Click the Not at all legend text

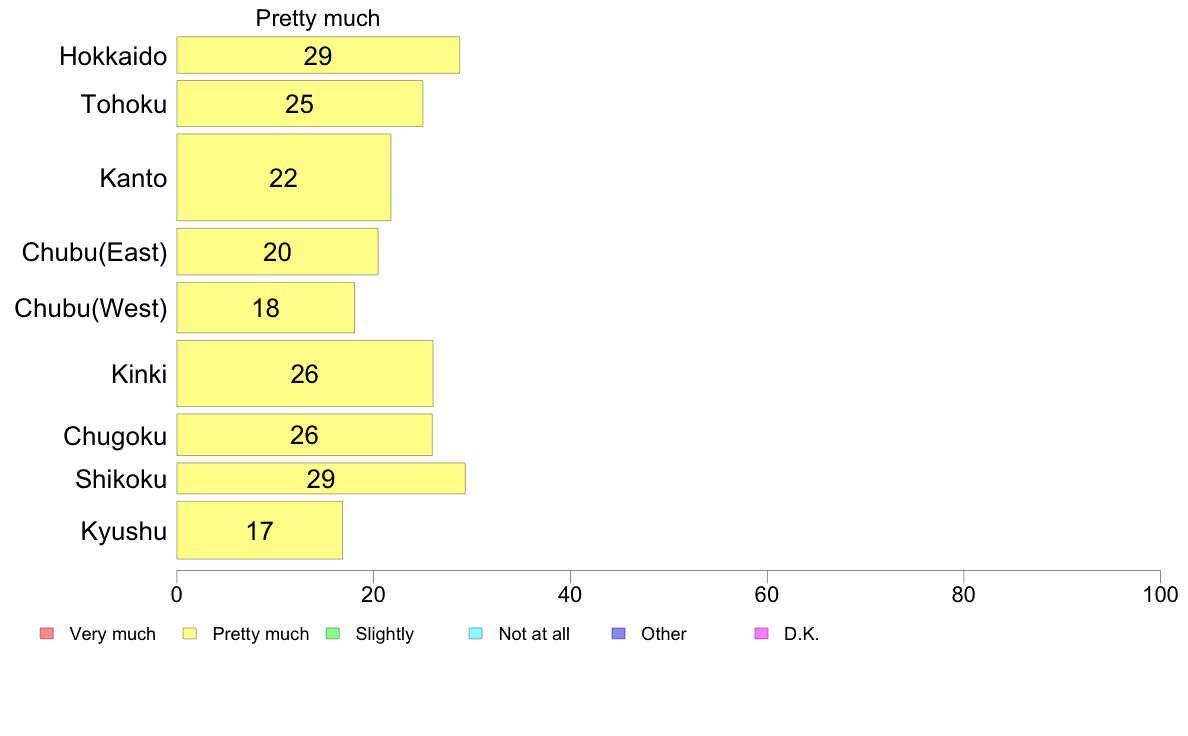coord(534,634)
